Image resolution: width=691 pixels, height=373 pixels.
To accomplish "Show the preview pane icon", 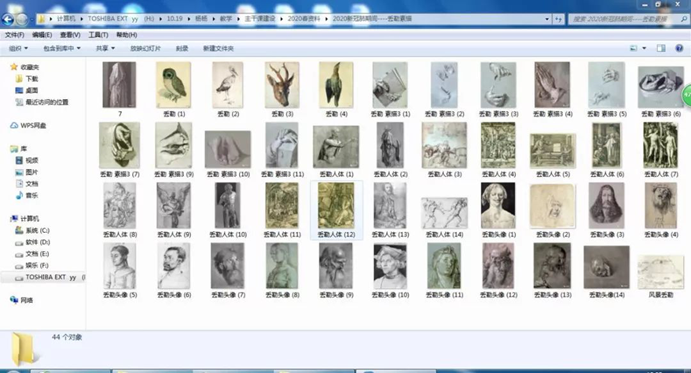I will (x=661, y=48).
